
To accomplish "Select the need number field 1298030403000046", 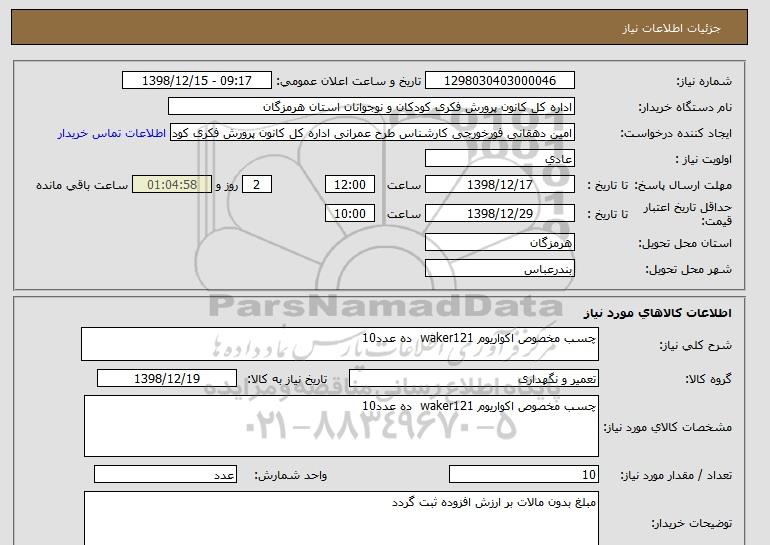I will click(x=499, y=81).
